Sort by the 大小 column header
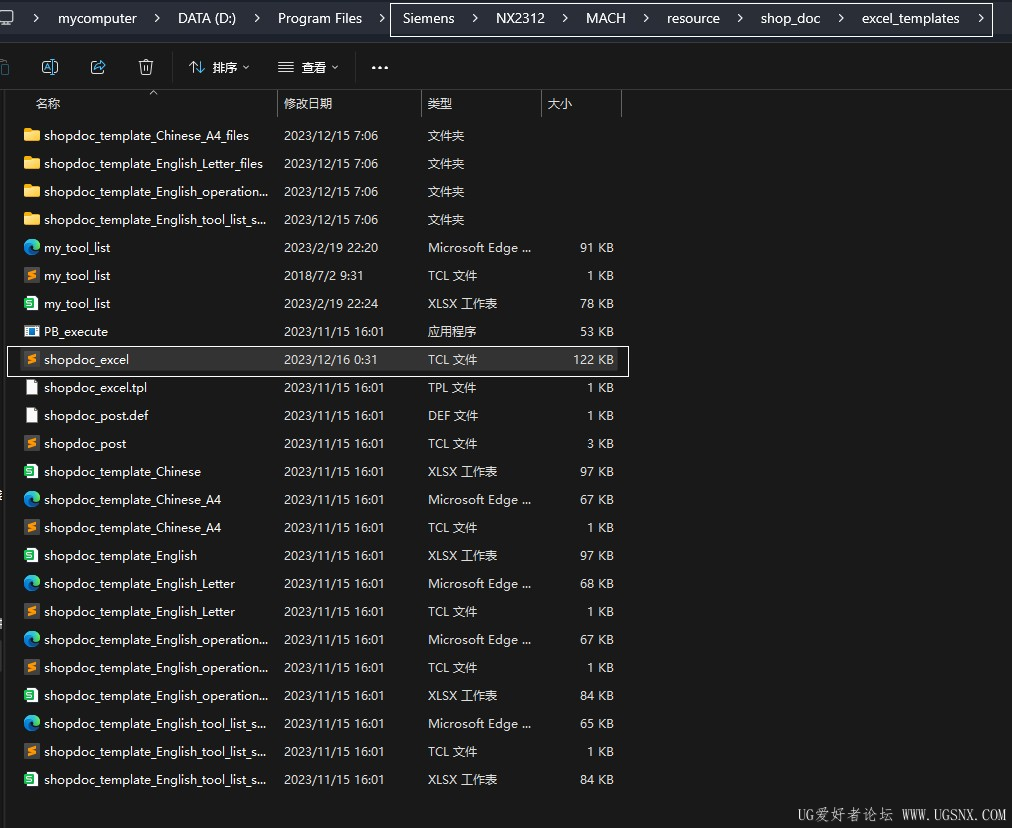Image resolution: width=1012 pixels, height=828 pixels. tap(560, 103)
